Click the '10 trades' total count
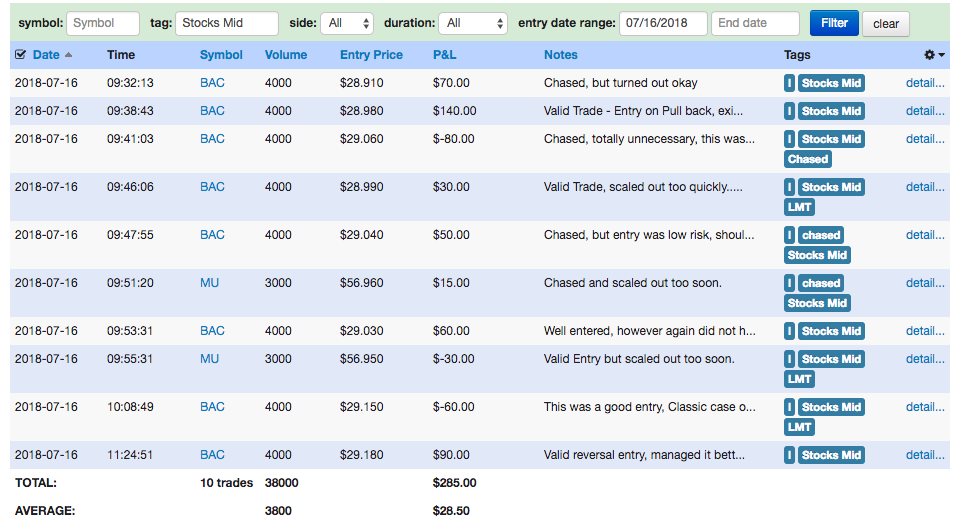 (x=226, y=483)
